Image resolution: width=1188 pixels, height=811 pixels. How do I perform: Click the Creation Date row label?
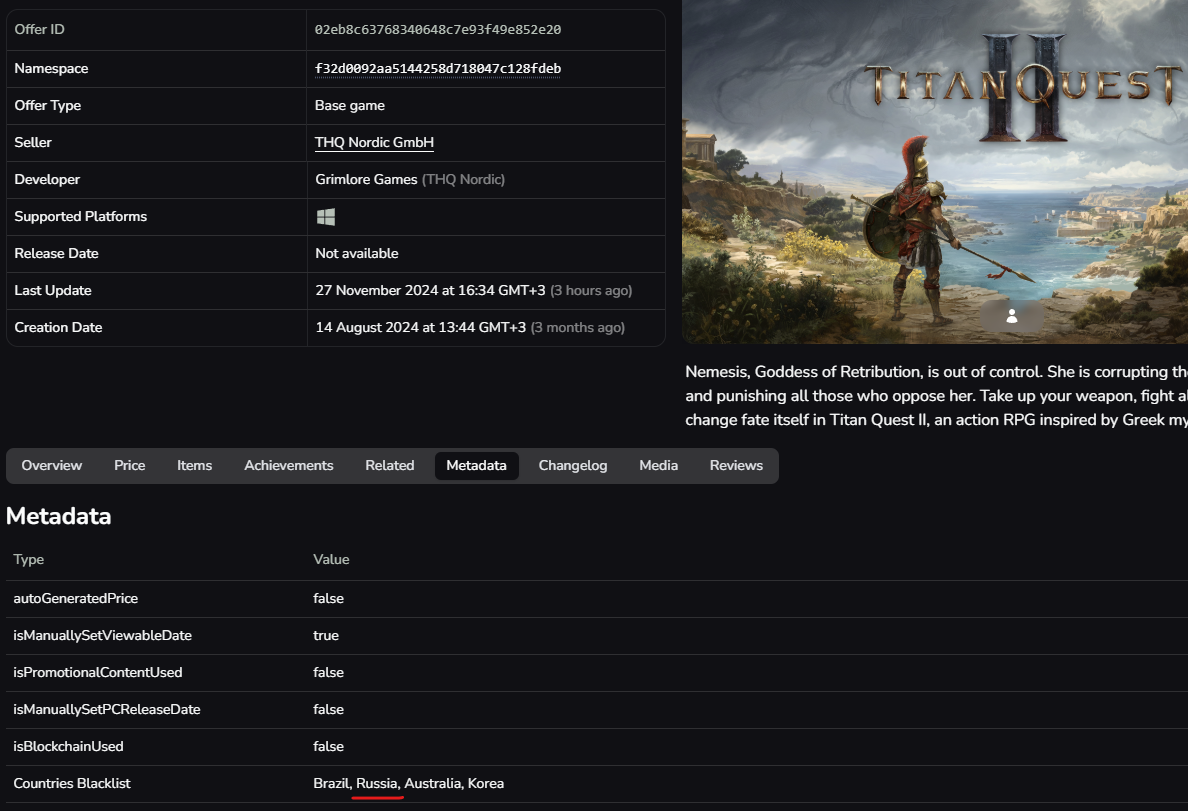coord(58,328)
